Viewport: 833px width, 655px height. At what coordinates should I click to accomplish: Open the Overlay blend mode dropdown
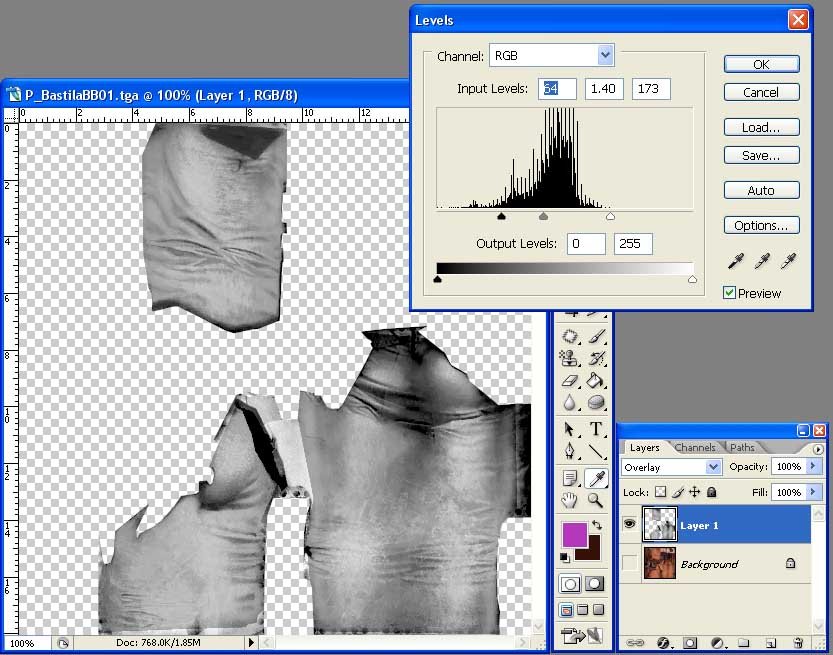tap(713, 467)
